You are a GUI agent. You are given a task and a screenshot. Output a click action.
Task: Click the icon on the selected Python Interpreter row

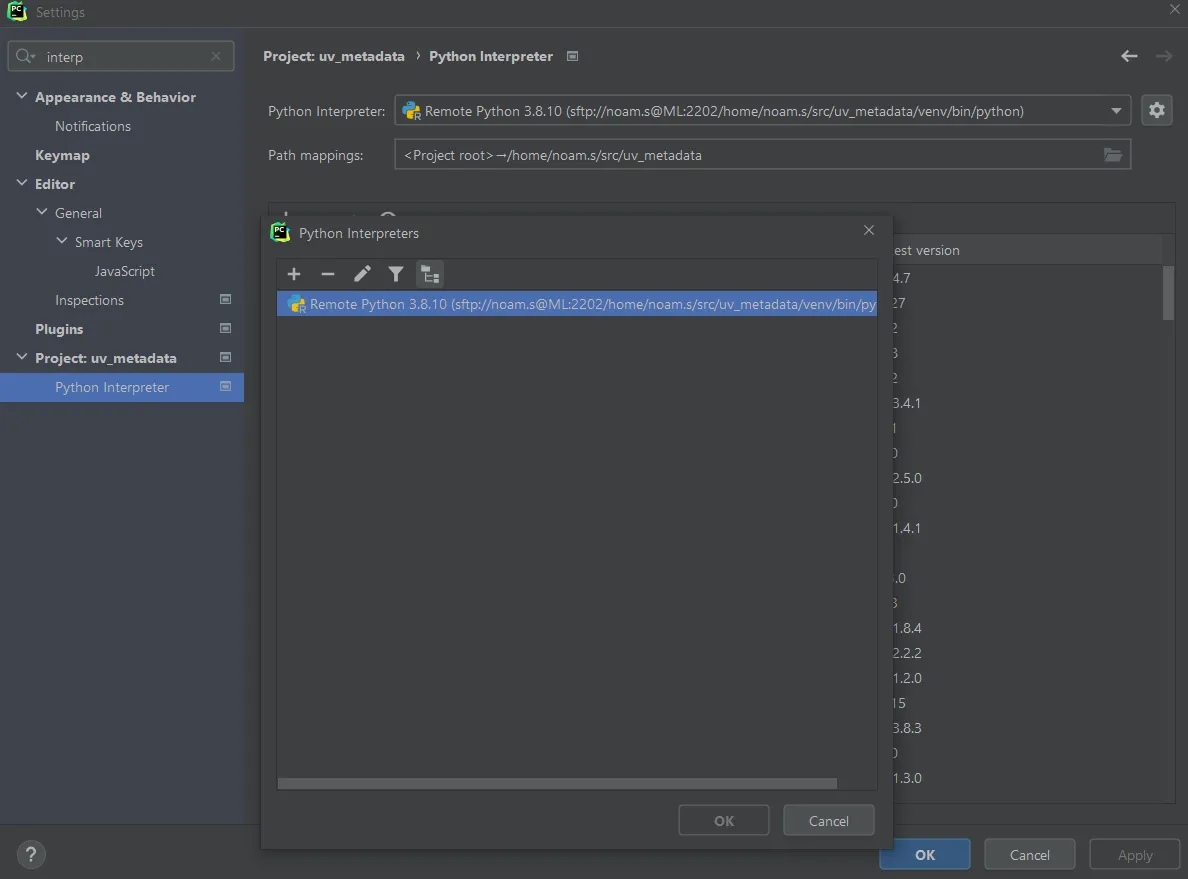225,386
